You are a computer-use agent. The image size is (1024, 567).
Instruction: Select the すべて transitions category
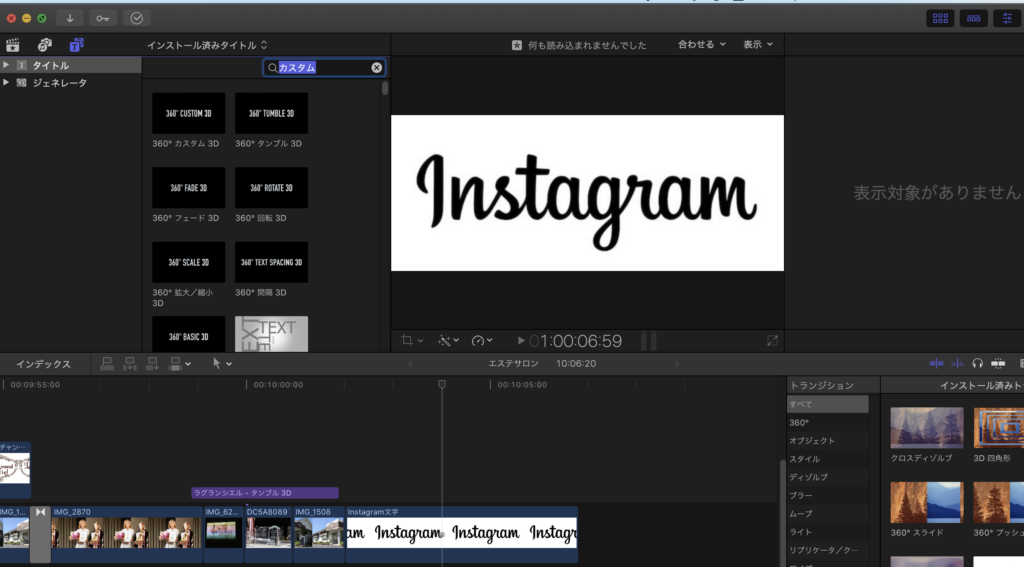click(x=827, y=404)
